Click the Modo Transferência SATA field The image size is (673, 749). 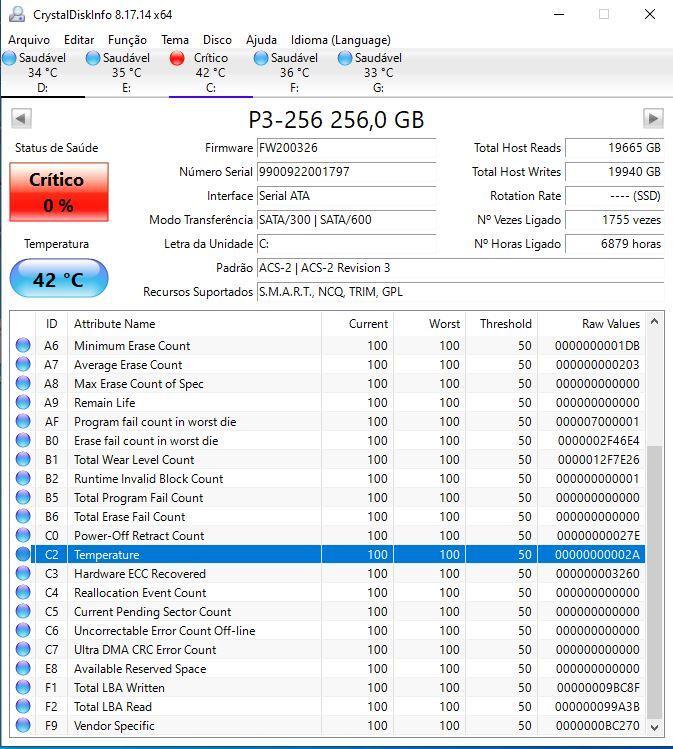pos(346,220)
